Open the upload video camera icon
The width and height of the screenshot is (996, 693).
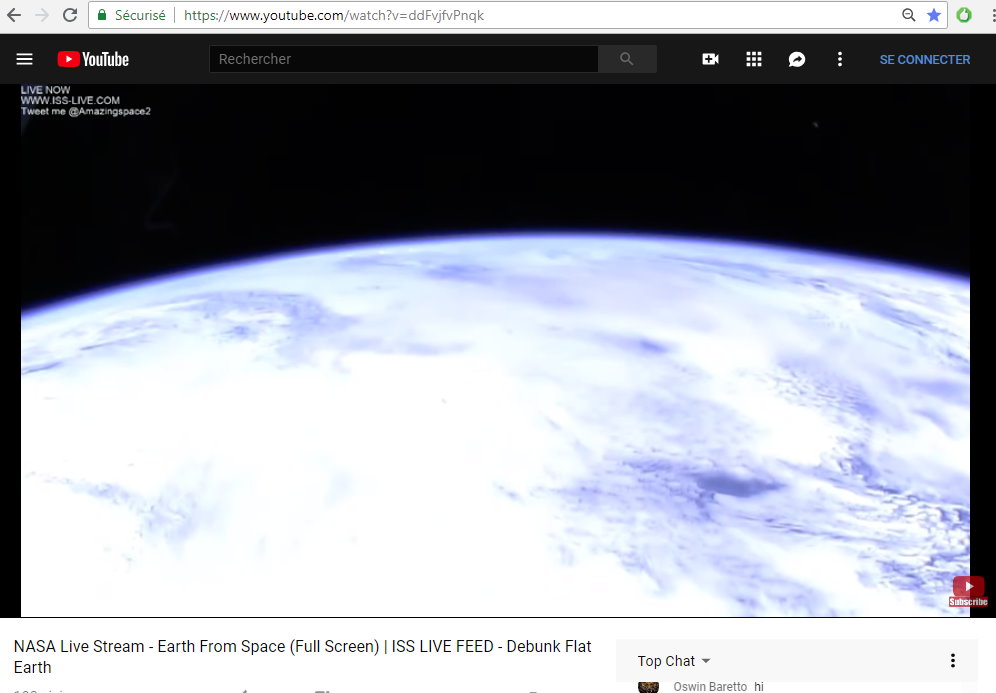coord(710,59)
